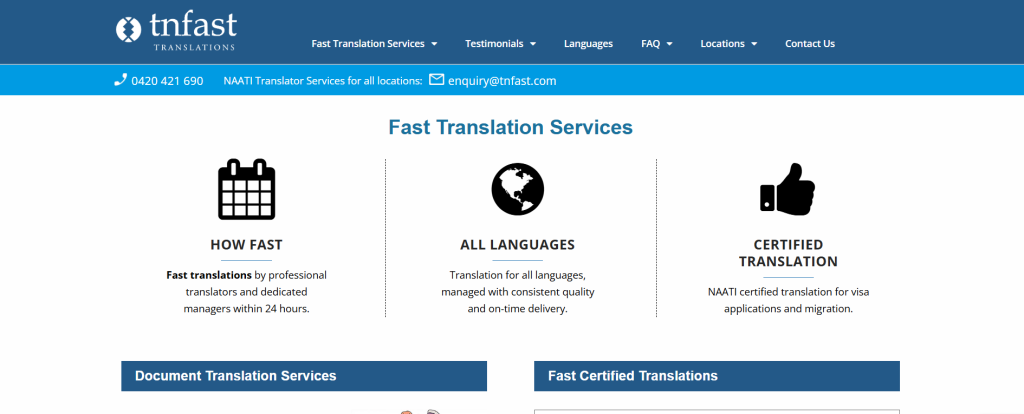Viewport: 1024px width, 414px height.
Task: Open the Document Translation Services section header
Action: tap(236, 376)
